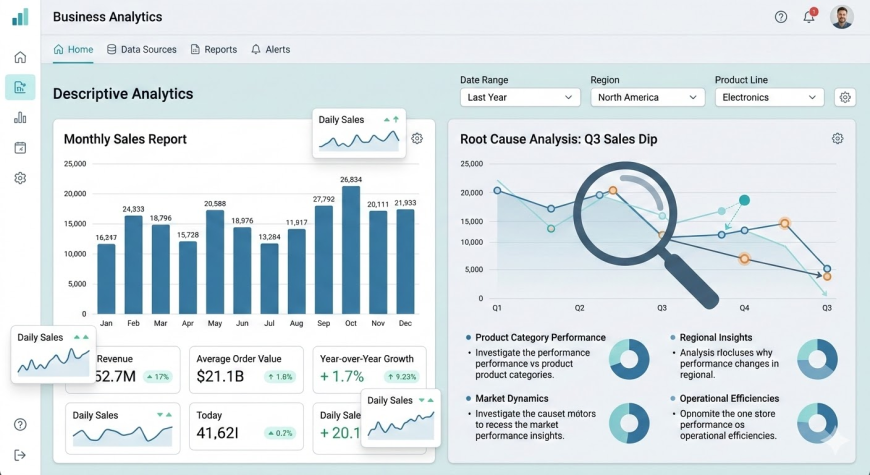Open Root Cause Analysis panel settings gear
The height and width of the screenshot is (475, 870).
click(x=837, y=139)
